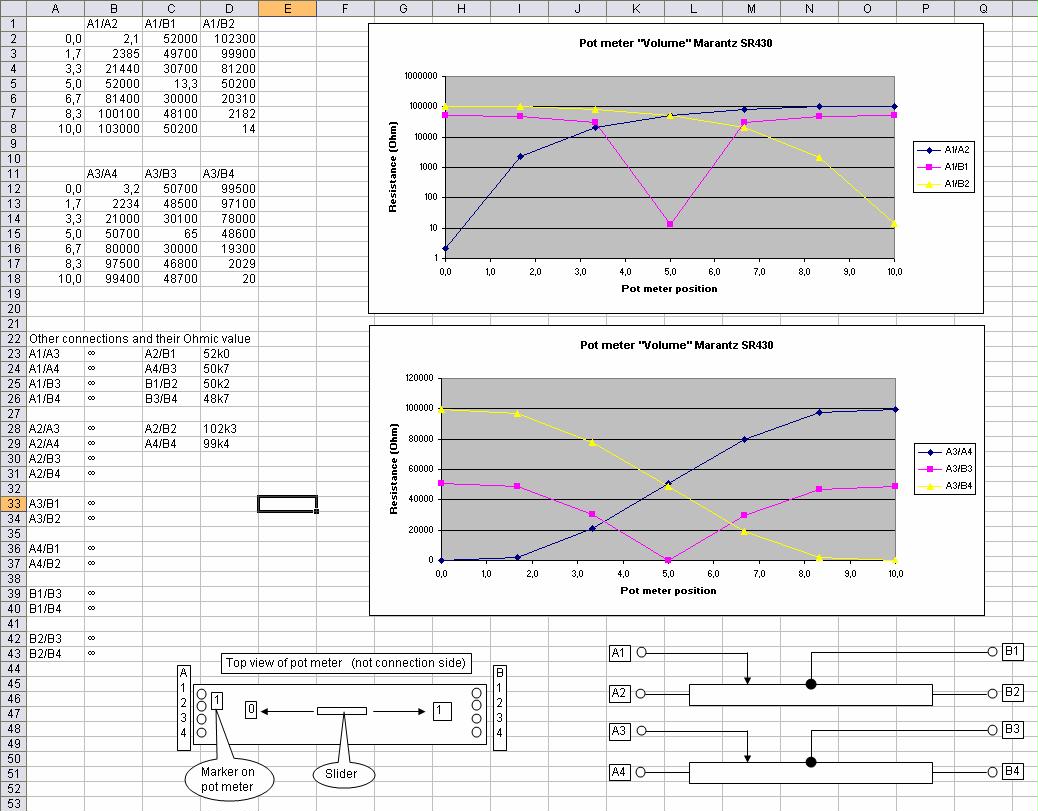The width and height of the screenshot is (1038, 811).
Task: Click cell with value 103000
Action: tap(113, 129)
